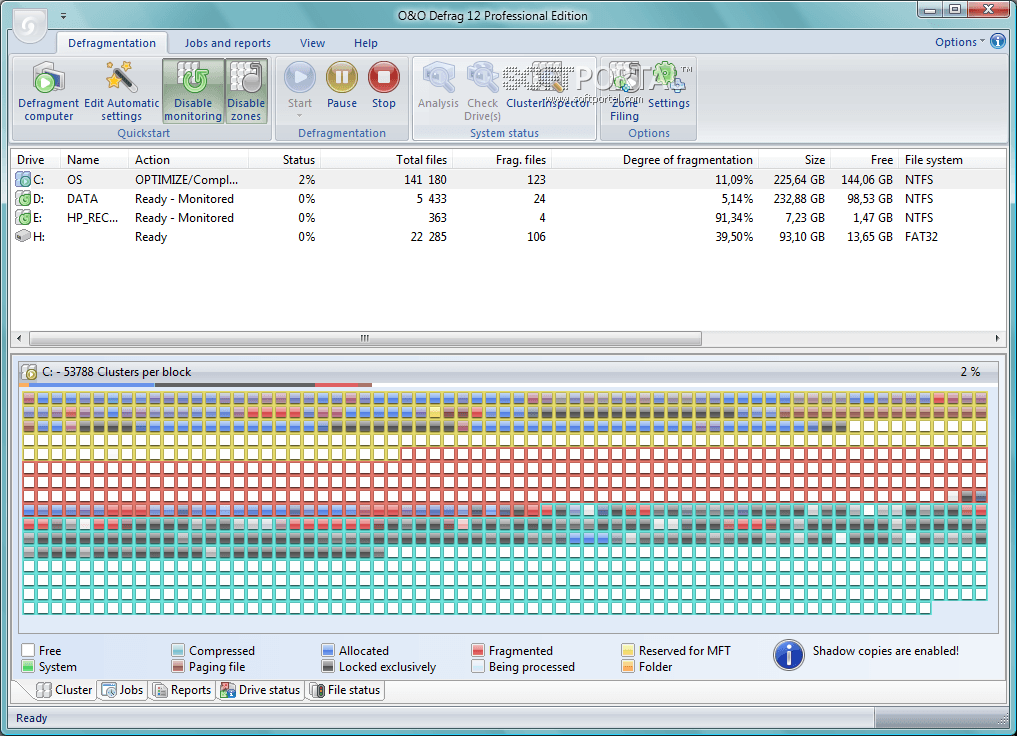The height and width of the screenshot is (736, 1017).
Task: Sort by Total files column header
Action: 387,160
